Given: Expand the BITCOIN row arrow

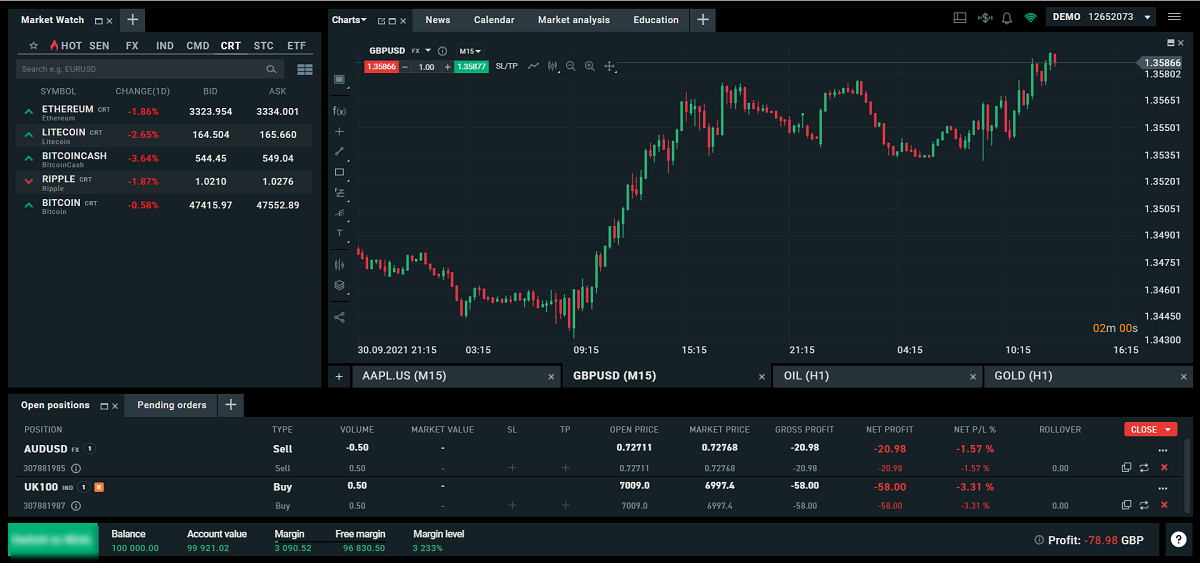Looking at the screenshot, I should 29,206.
